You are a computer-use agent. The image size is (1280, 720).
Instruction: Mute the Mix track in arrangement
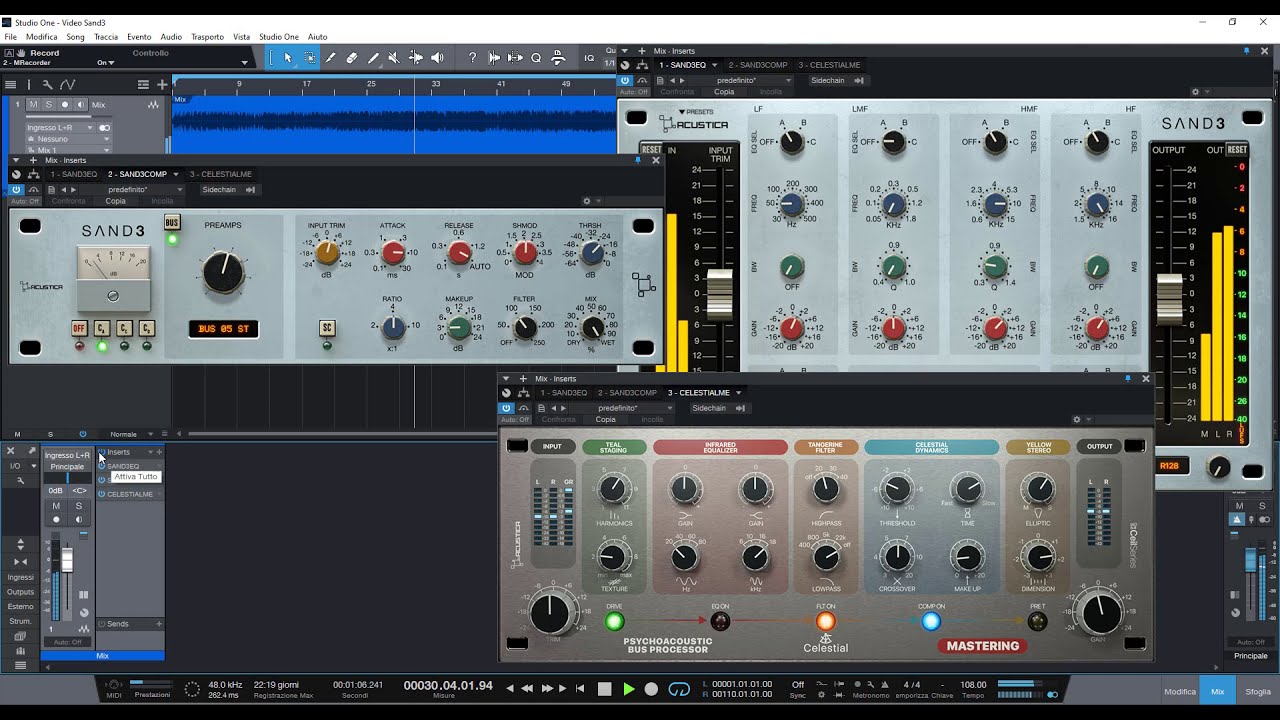(33, 104)
